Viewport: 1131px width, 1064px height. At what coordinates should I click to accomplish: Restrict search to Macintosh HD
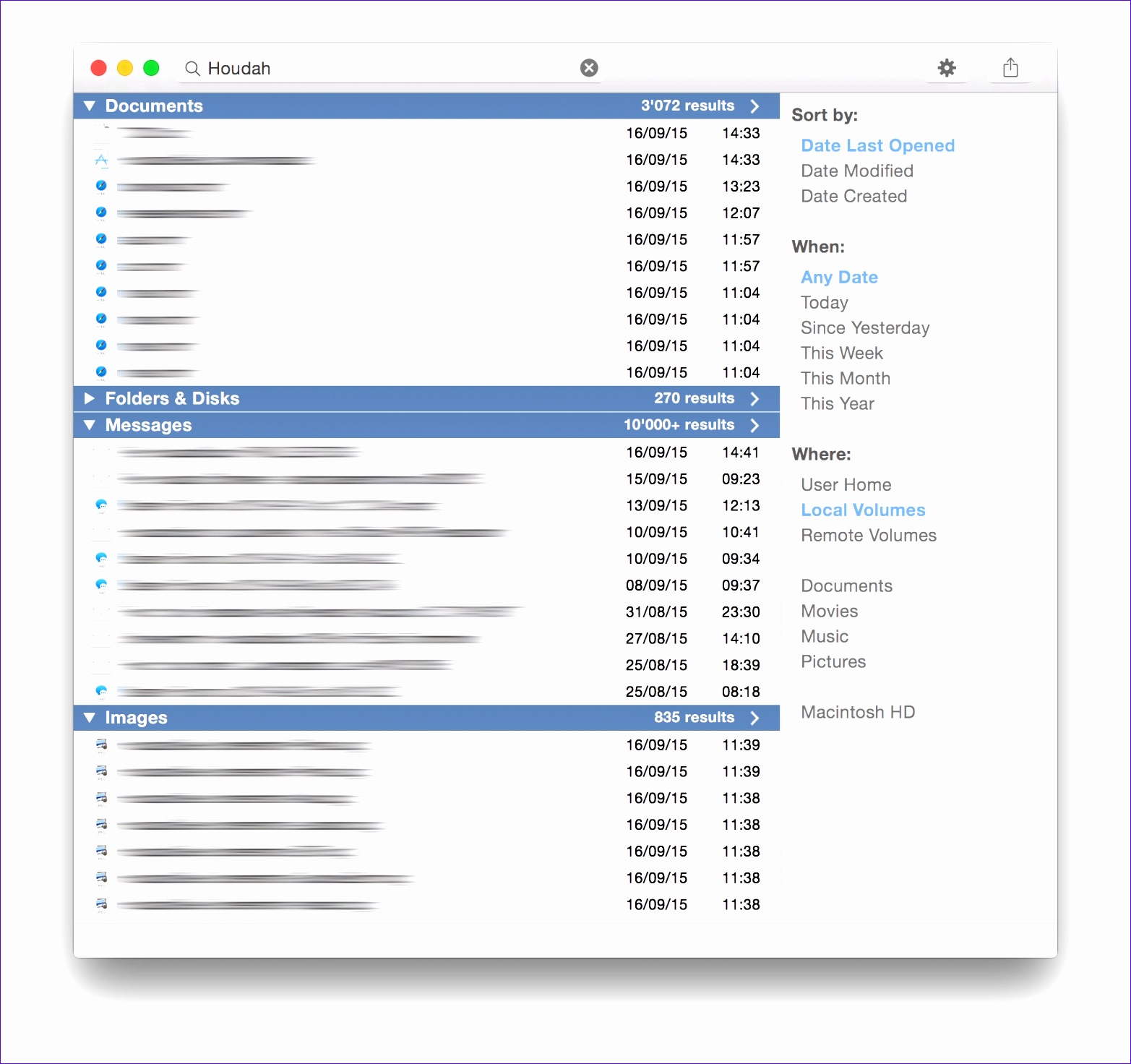click(x=858, y=713)
